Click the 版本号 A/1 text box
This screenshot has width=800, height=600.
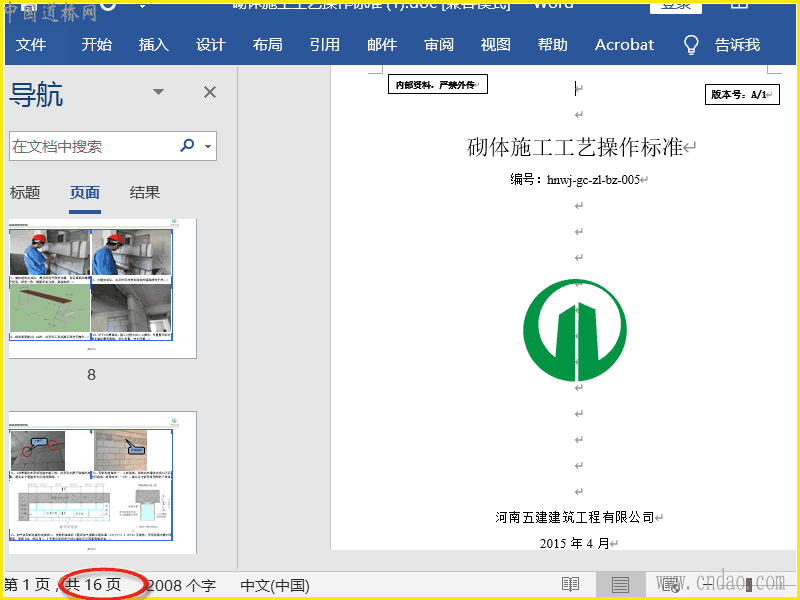[x=742, y=94]
